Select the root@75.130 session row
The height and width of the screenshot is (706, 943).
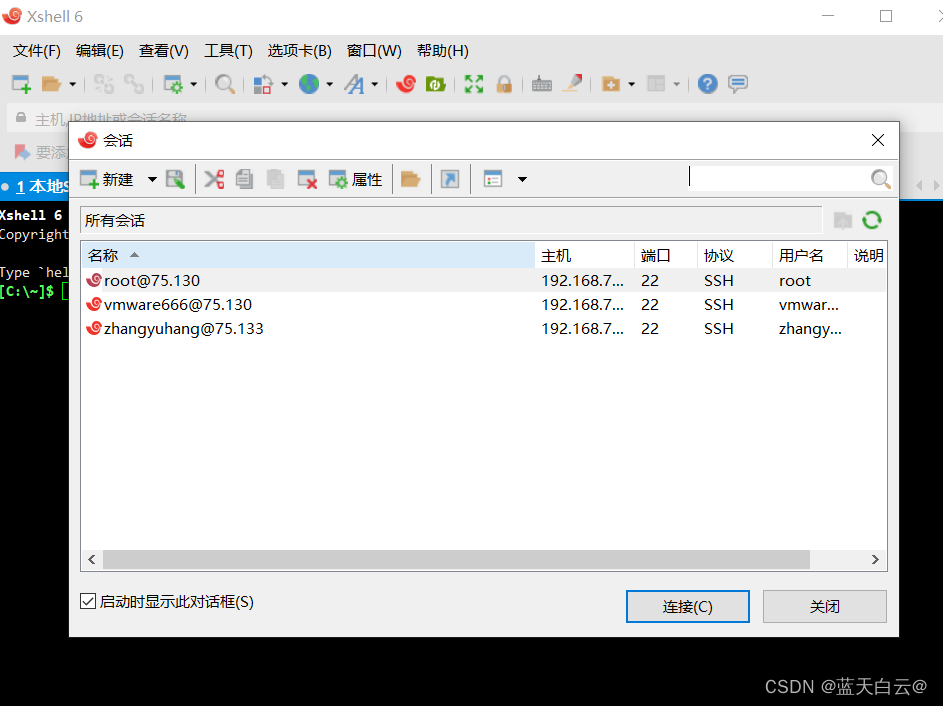tap(484, 280)
